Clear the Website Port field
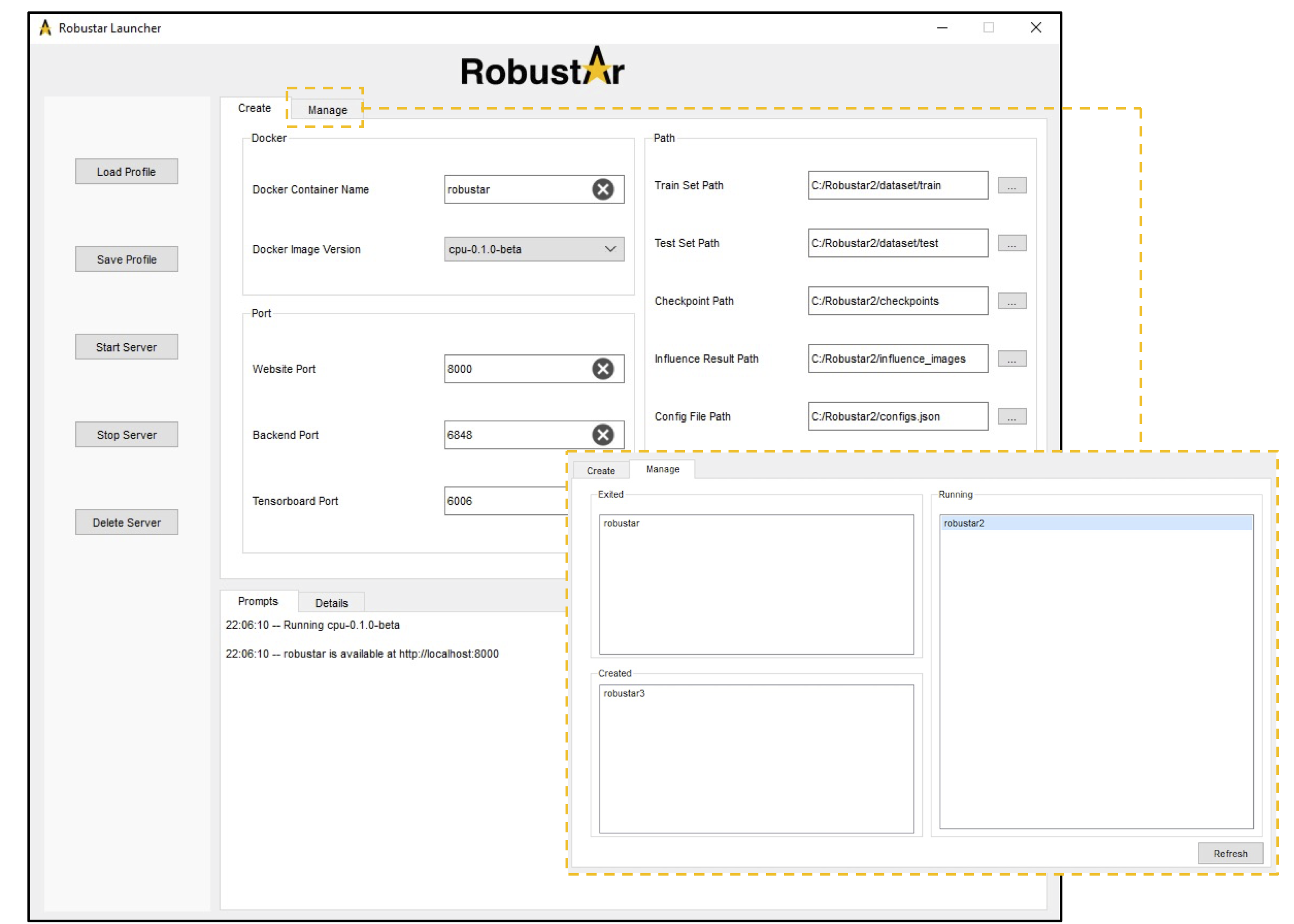This screenshot has width=1294, height=924. click(x=603, y=369)
